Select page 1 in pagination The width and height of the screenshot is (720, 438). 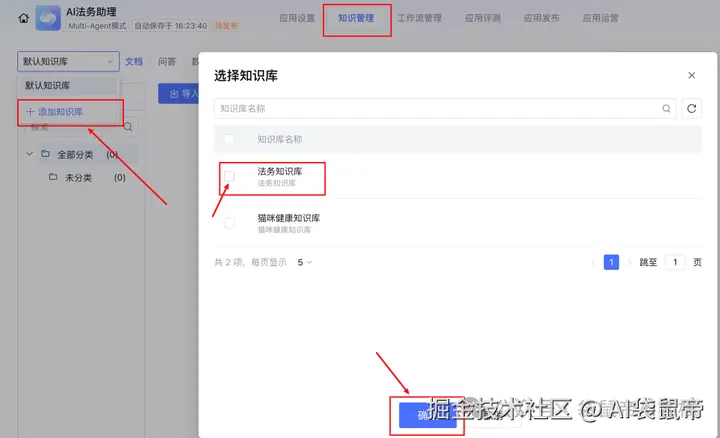click(611, 262)
